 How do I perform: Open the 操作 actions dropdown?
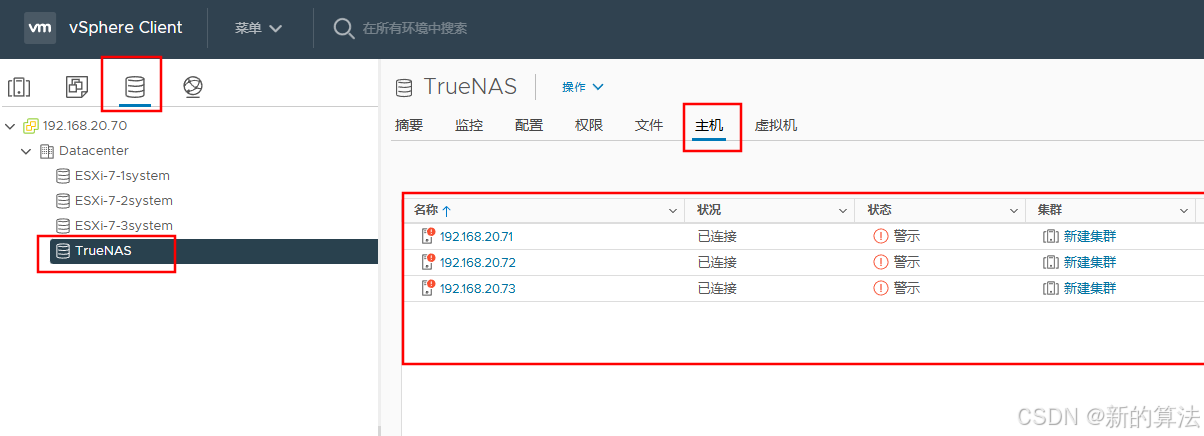coord(583,87)
